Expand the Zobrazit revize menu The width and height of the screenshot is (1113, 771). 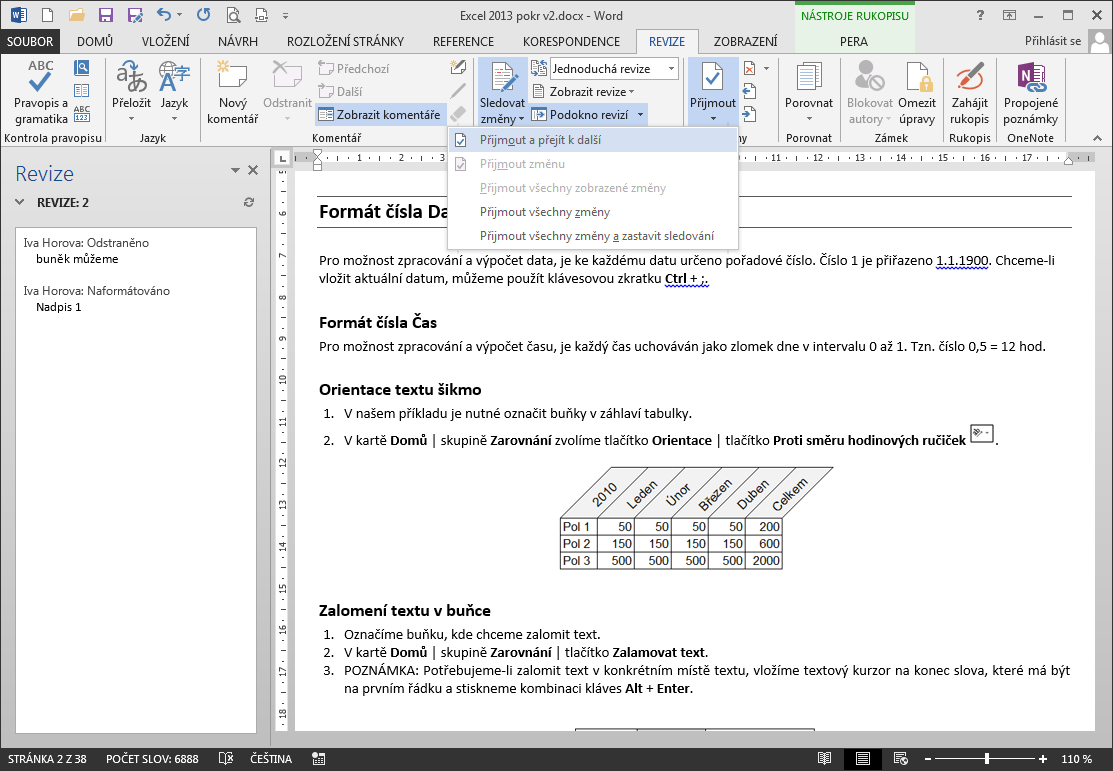[583, 92]
